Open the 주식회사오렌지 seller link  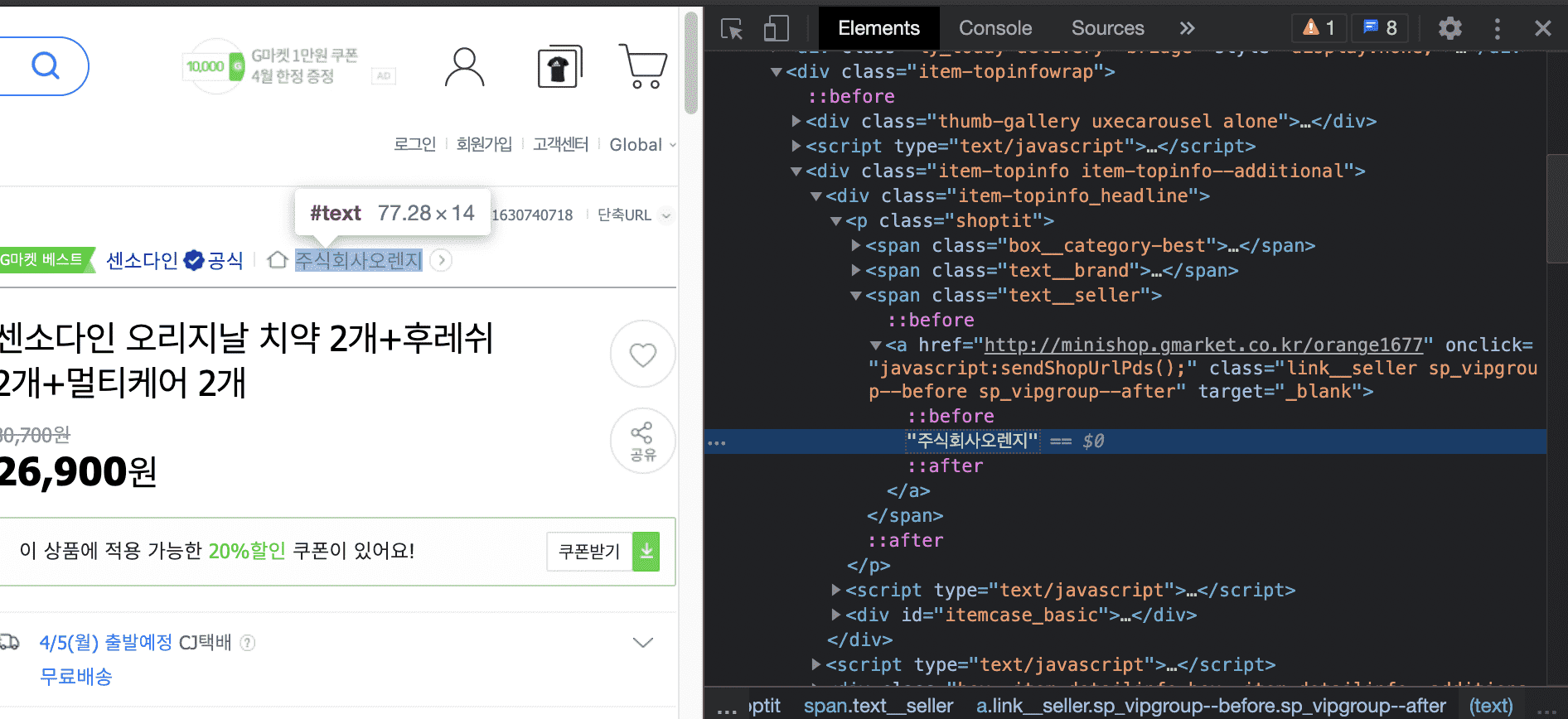pyautogui.click(x=359, y=260)
